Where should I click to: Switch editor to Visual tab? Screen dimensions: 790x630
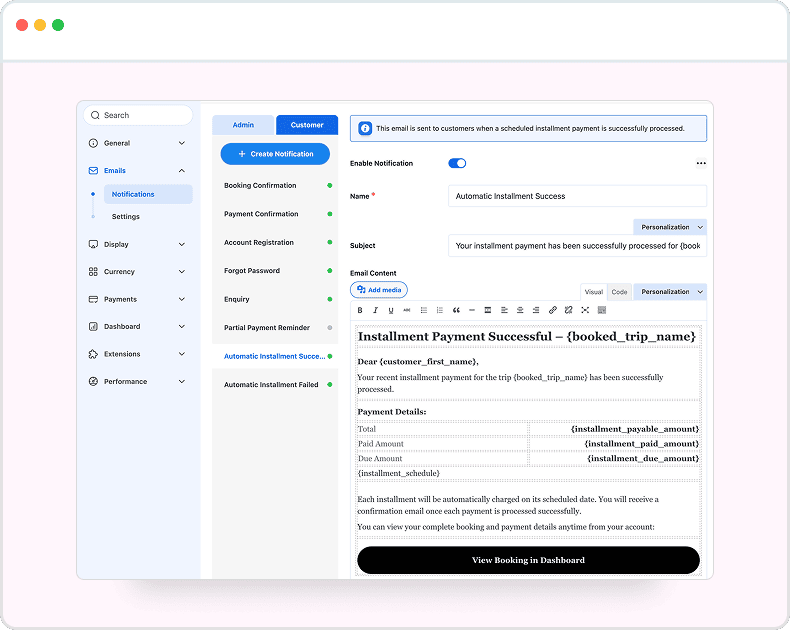tap(594, 292)
